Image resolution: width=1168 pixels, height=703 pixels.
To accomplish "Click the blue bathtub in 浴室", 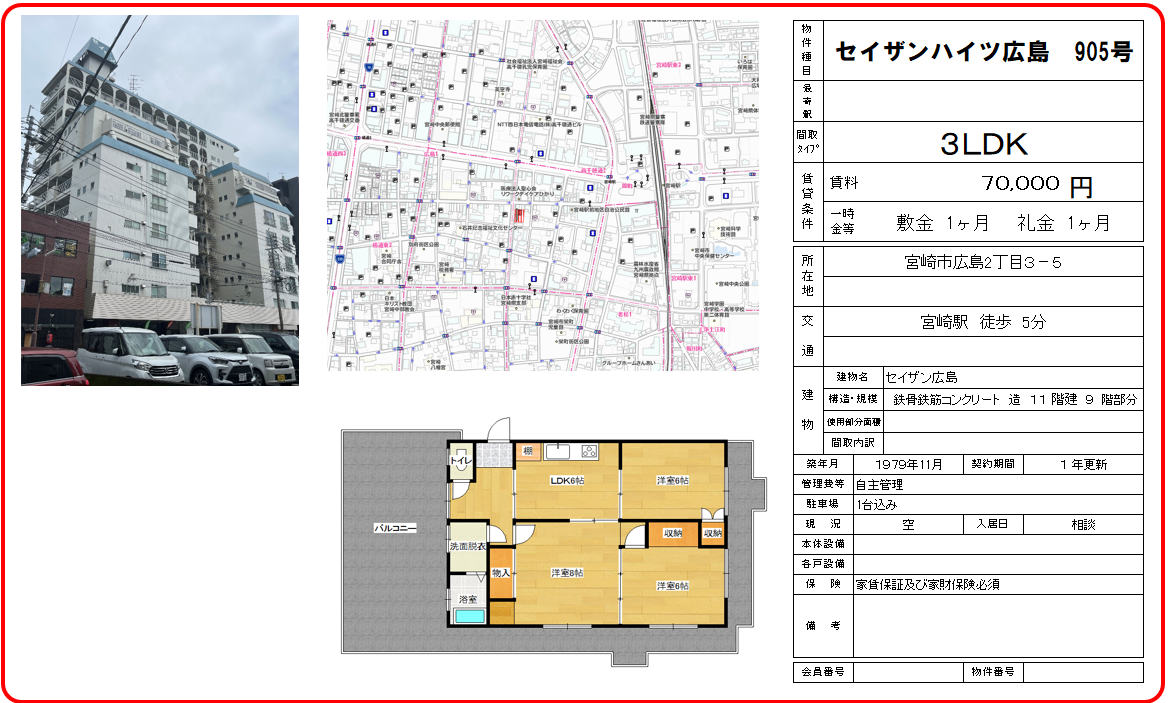I will click(468, 615).
